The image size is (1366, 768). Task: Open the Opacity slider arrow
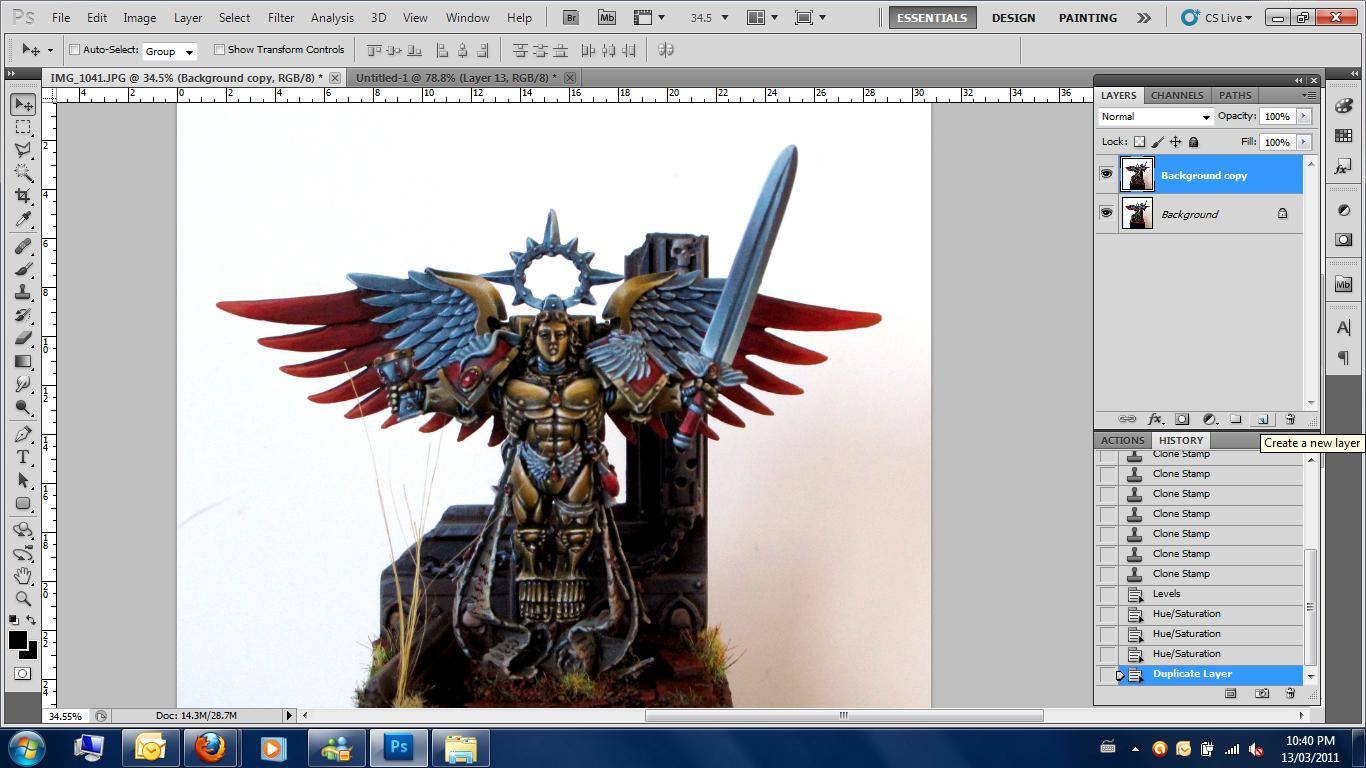[1304, 116]
